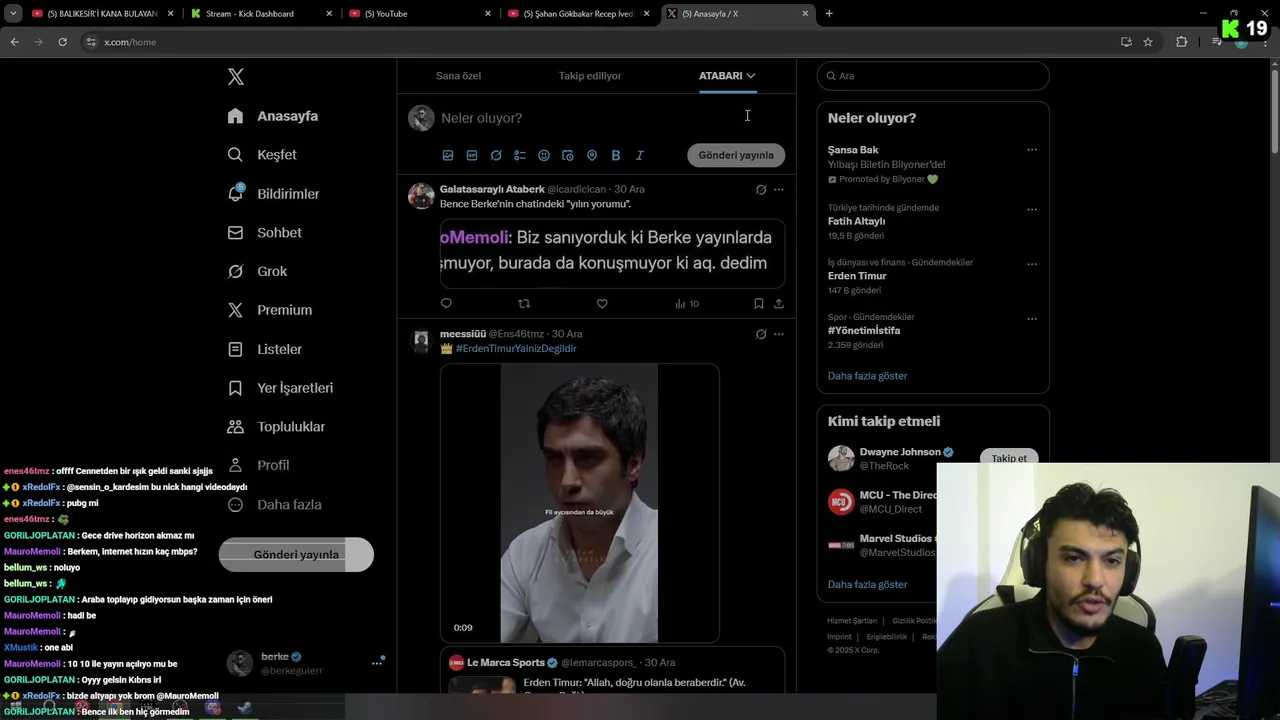Open Sohbet messages
The width and height of the screenshot is (1280, 720).
265,232
